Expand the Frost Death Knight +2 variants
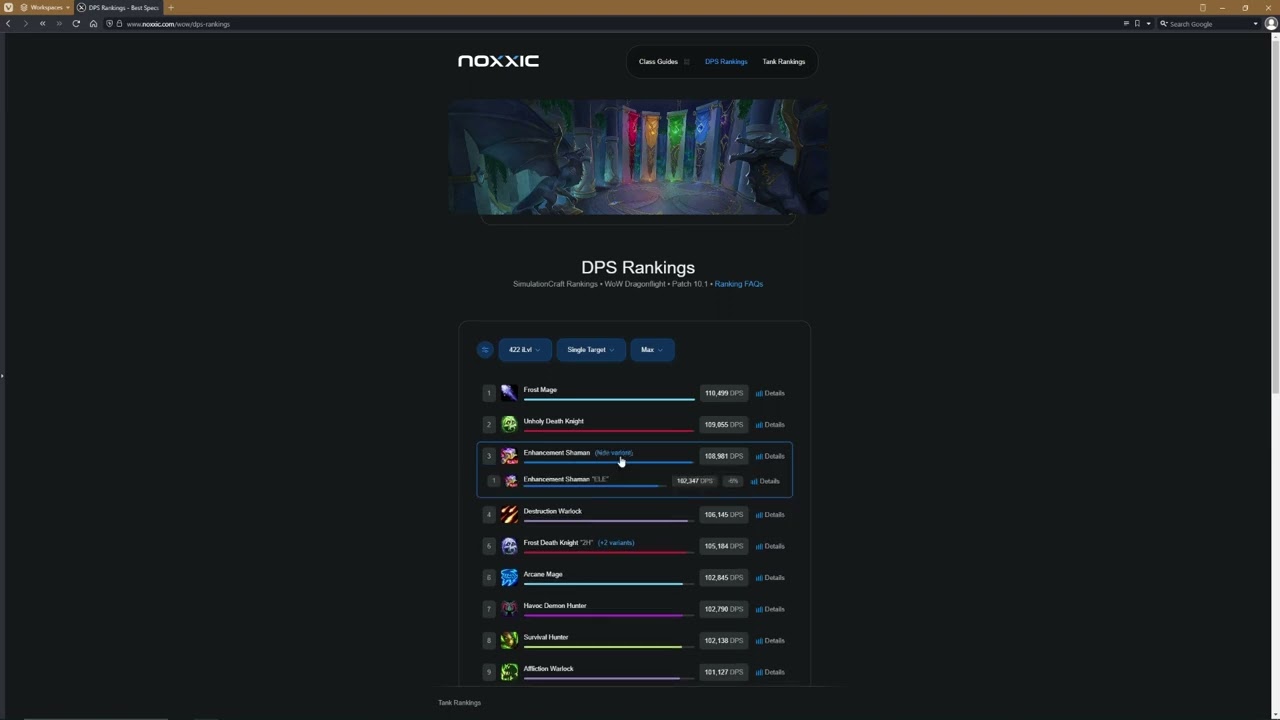 tap(616, 543)
